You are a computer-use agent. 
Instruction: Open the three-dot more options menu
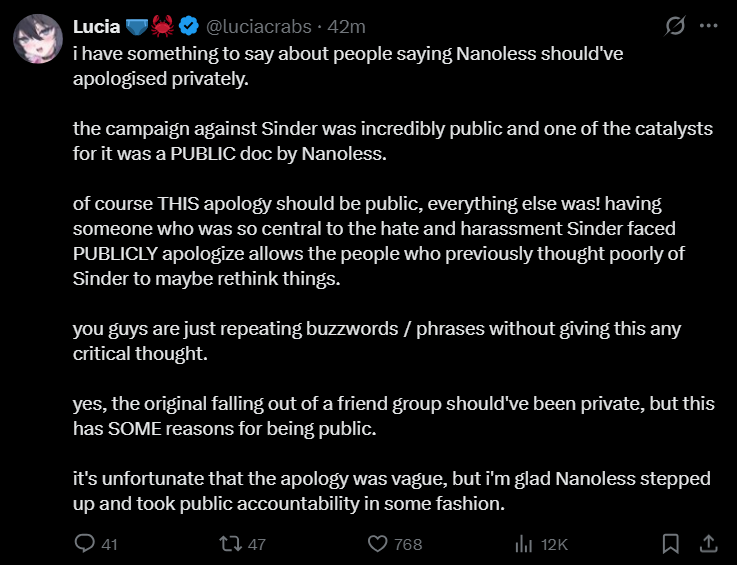click(x=708, y=26)
